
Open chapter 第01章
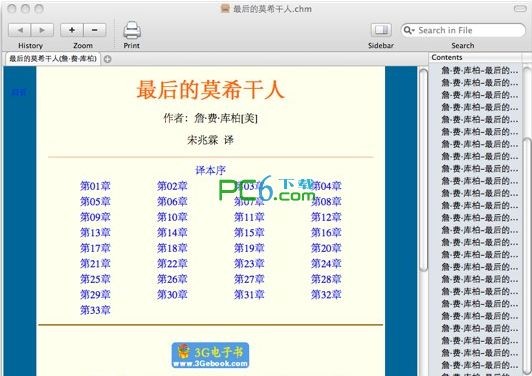[95, 186]
